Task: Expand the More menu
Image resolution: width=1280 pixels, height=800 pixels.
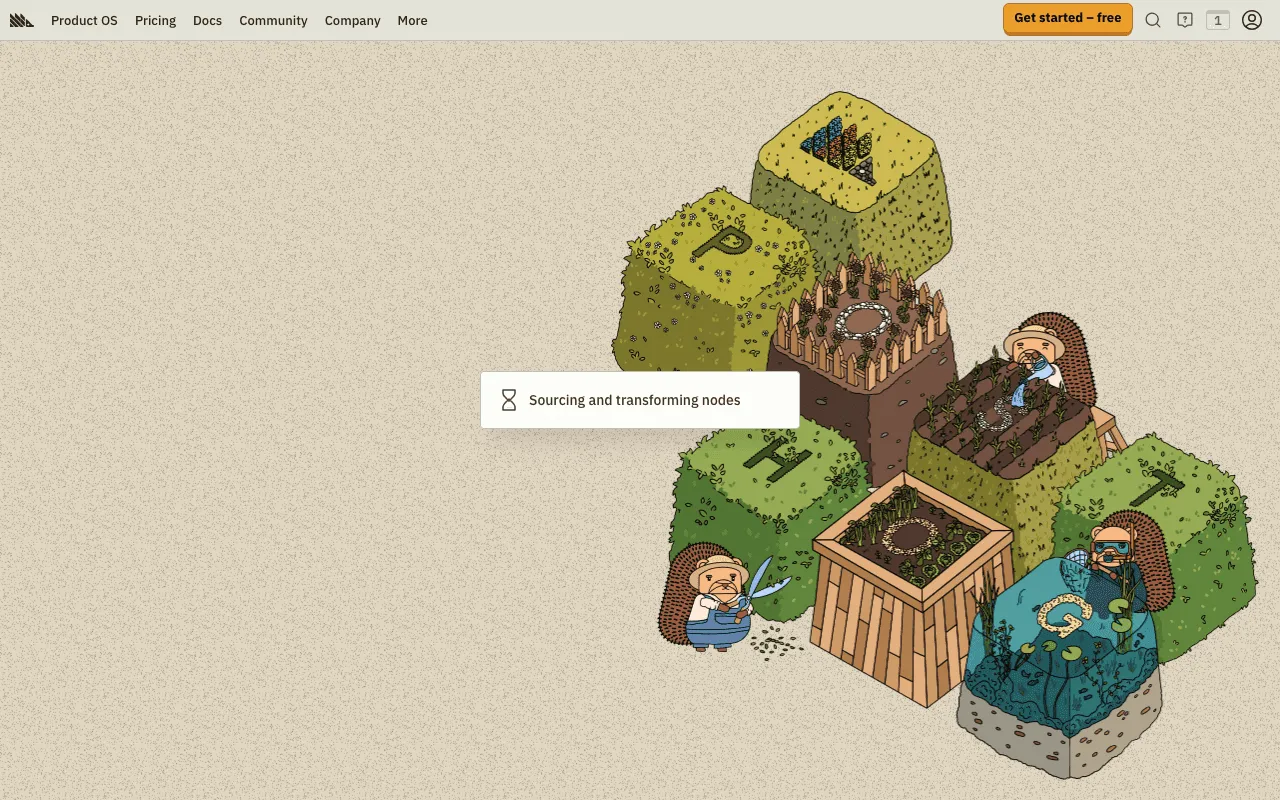Action: click(412, 20)
